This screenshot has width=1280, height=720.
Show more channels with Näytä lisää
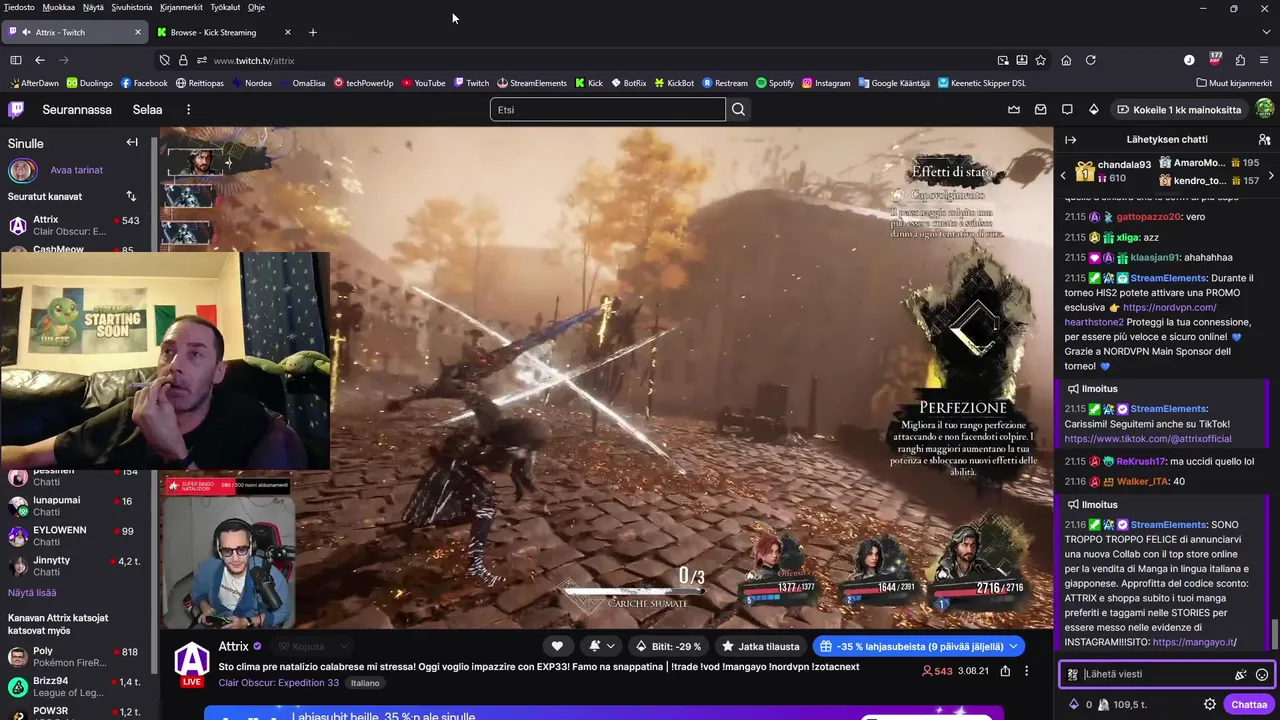click(32, 593)
